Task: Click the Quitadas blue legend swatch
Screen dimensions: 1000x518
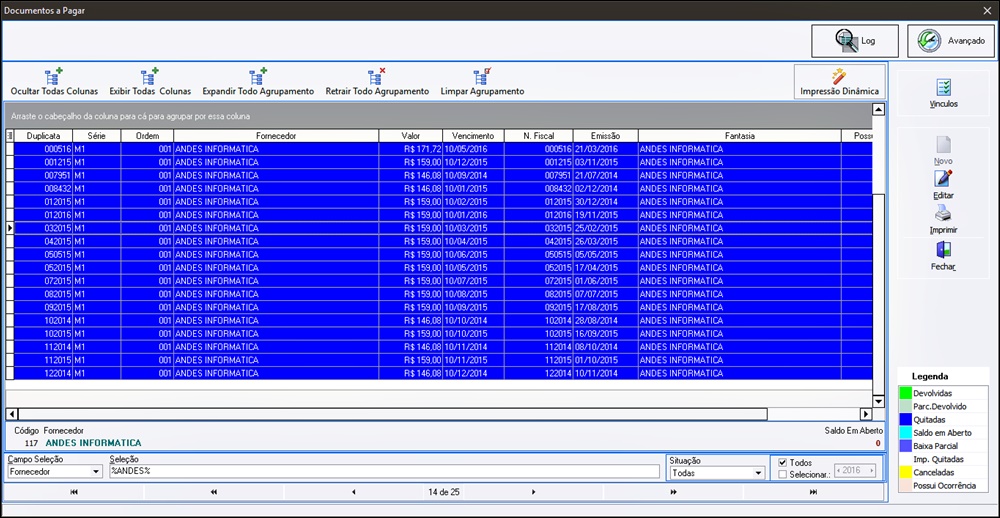Action: (x=905, y=420)
